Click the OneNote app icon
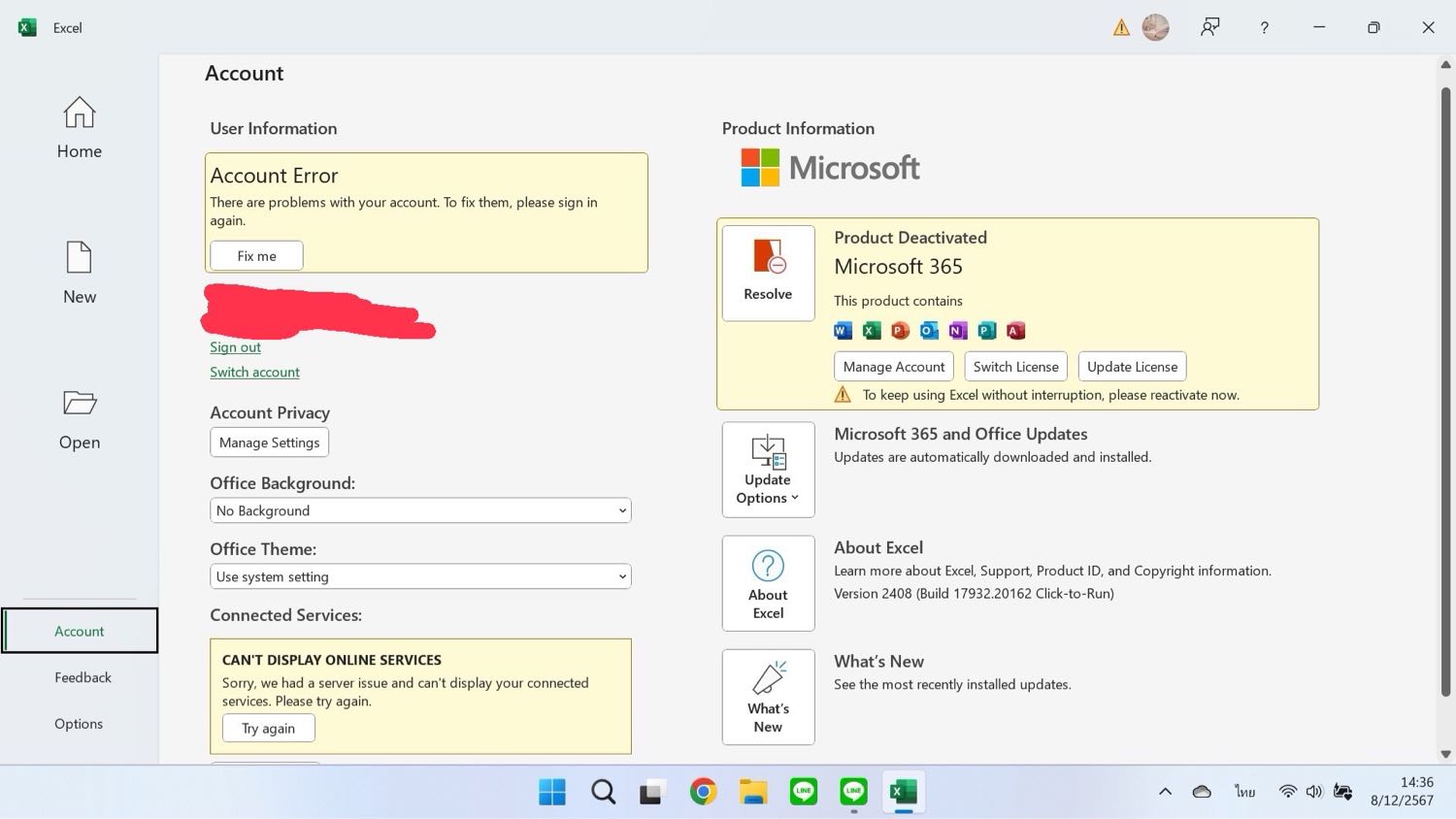Viewport: 1456px width, 819px height. click(x=958, y=331)
